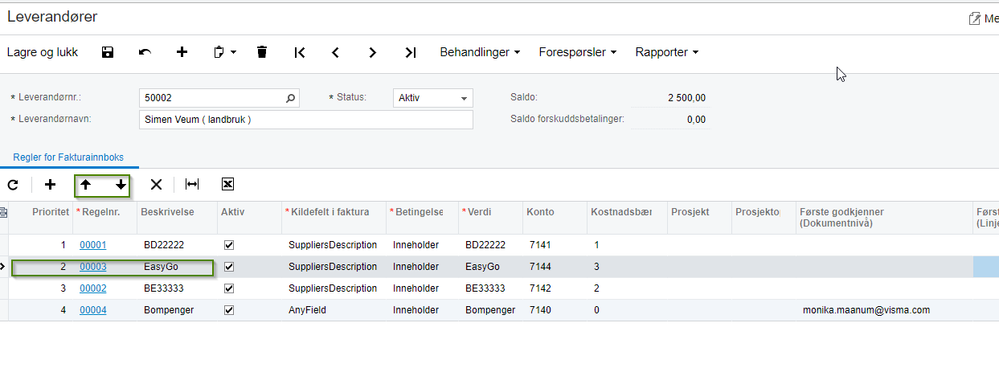Go to next record icon
Image resolution: width=999 pixels, height=380 pixels.
(x=373, y=52)
